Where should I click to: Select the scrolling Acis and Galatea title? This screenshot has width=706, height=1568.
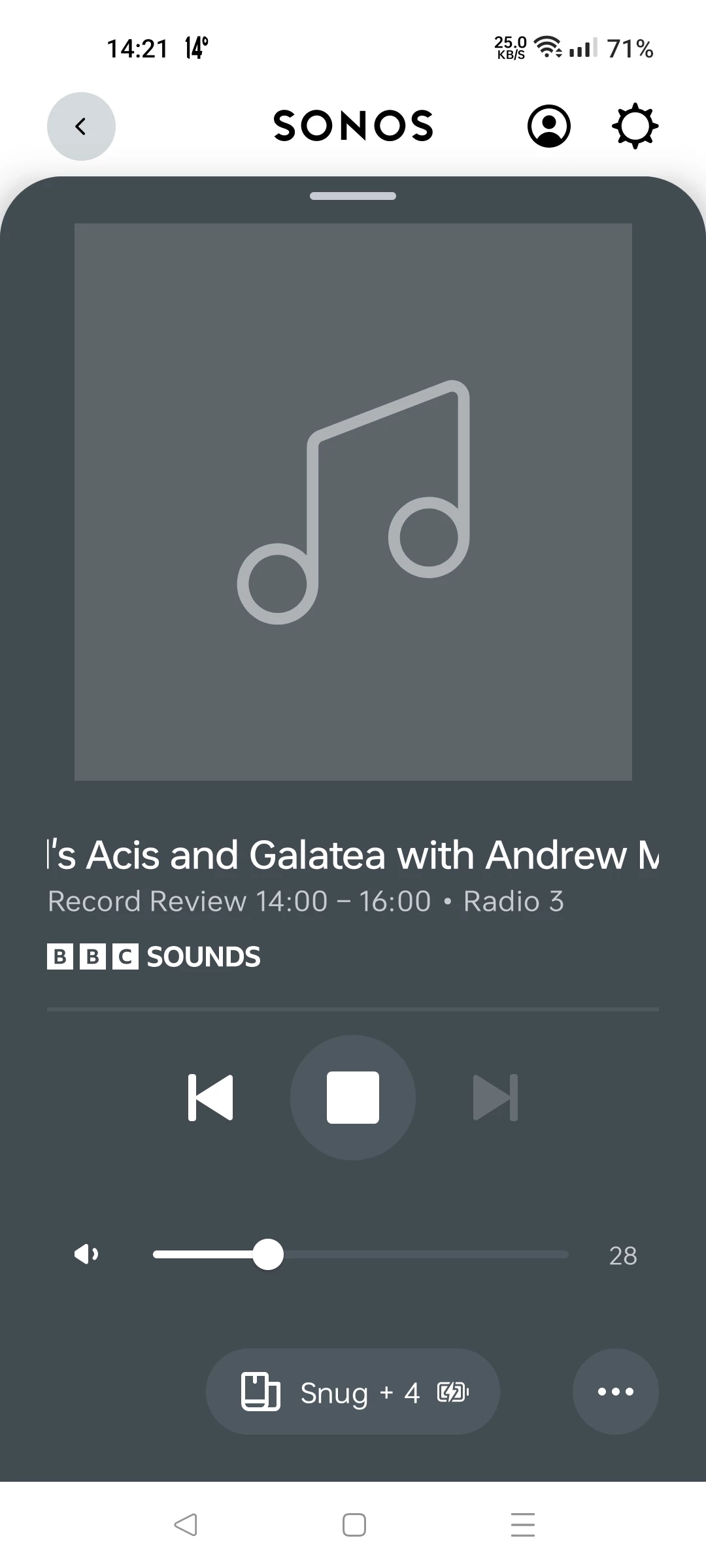353,855
